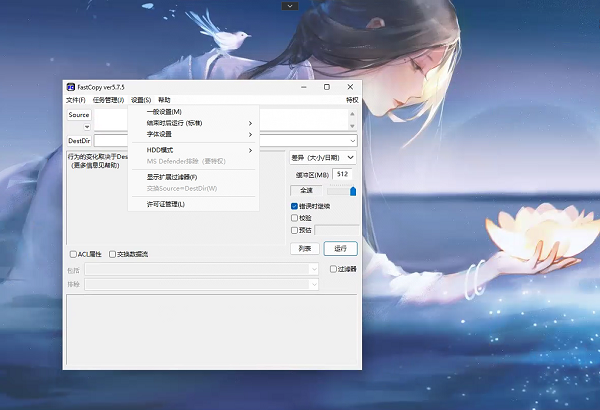This screenshot has width=600, height=410.
Task: Open the 排除 filter combo box
Action: (x=201, y=284)
